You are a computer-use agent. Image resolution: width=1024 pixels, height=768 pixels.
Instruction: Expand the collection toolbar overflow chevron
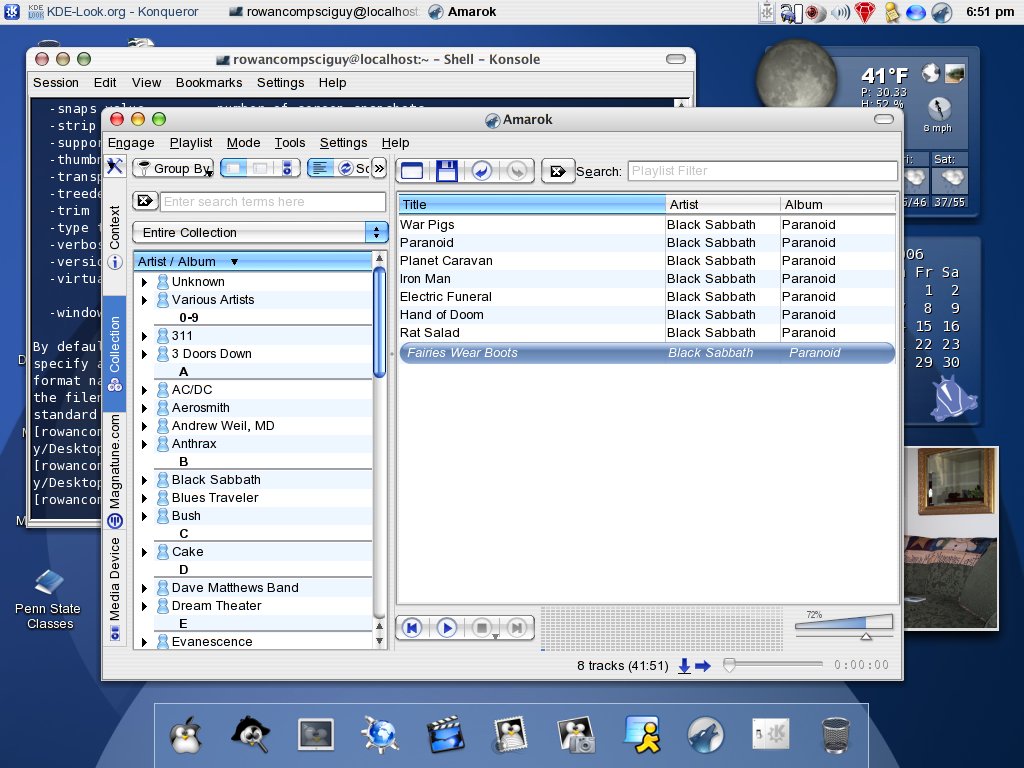click(379, 168)
